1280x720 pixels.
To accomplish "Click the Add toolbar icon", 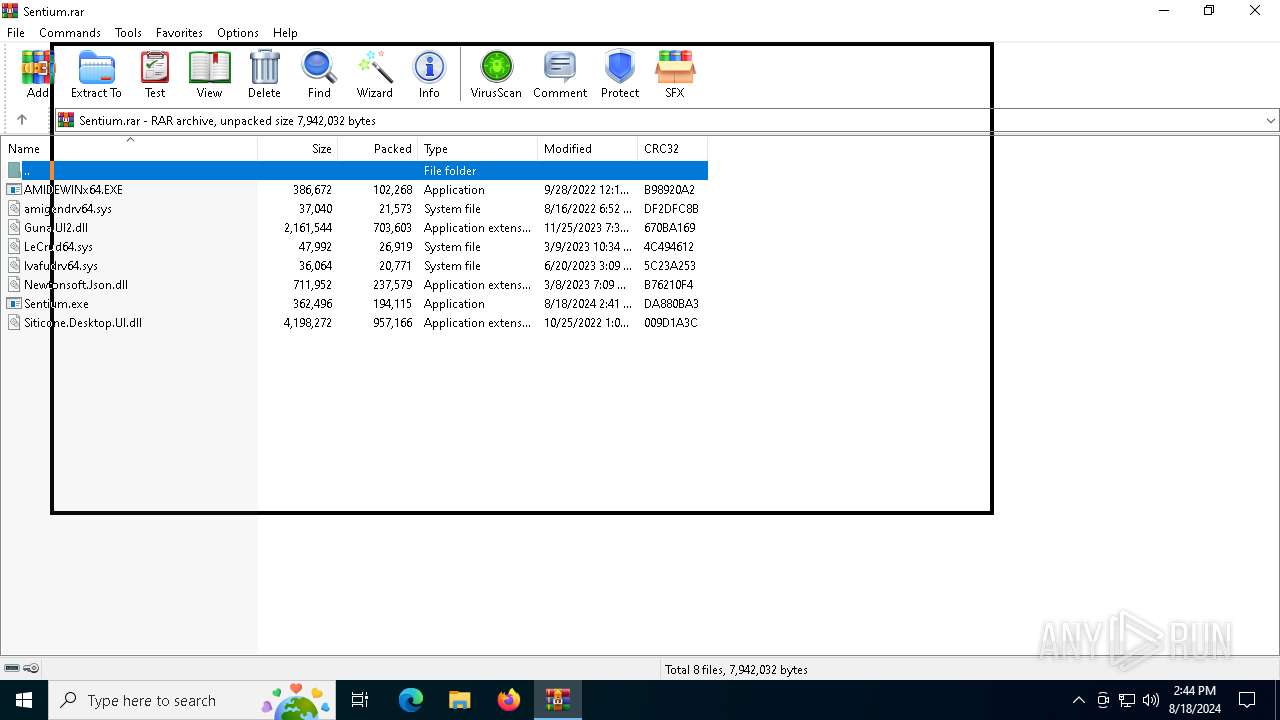I will pos(37,74).
